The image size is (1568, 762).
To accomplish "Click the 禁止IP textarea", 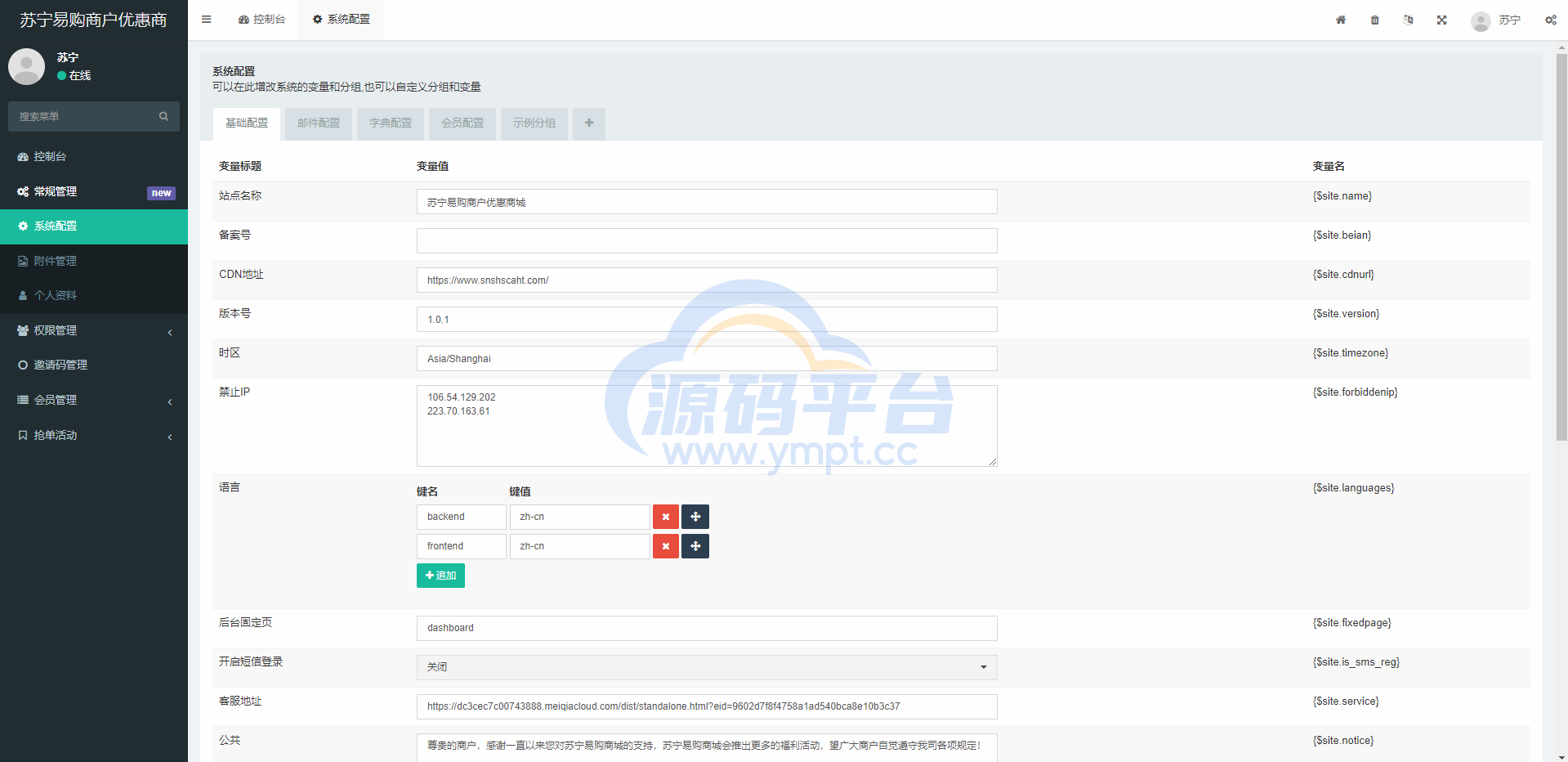I will click(707, 426).
